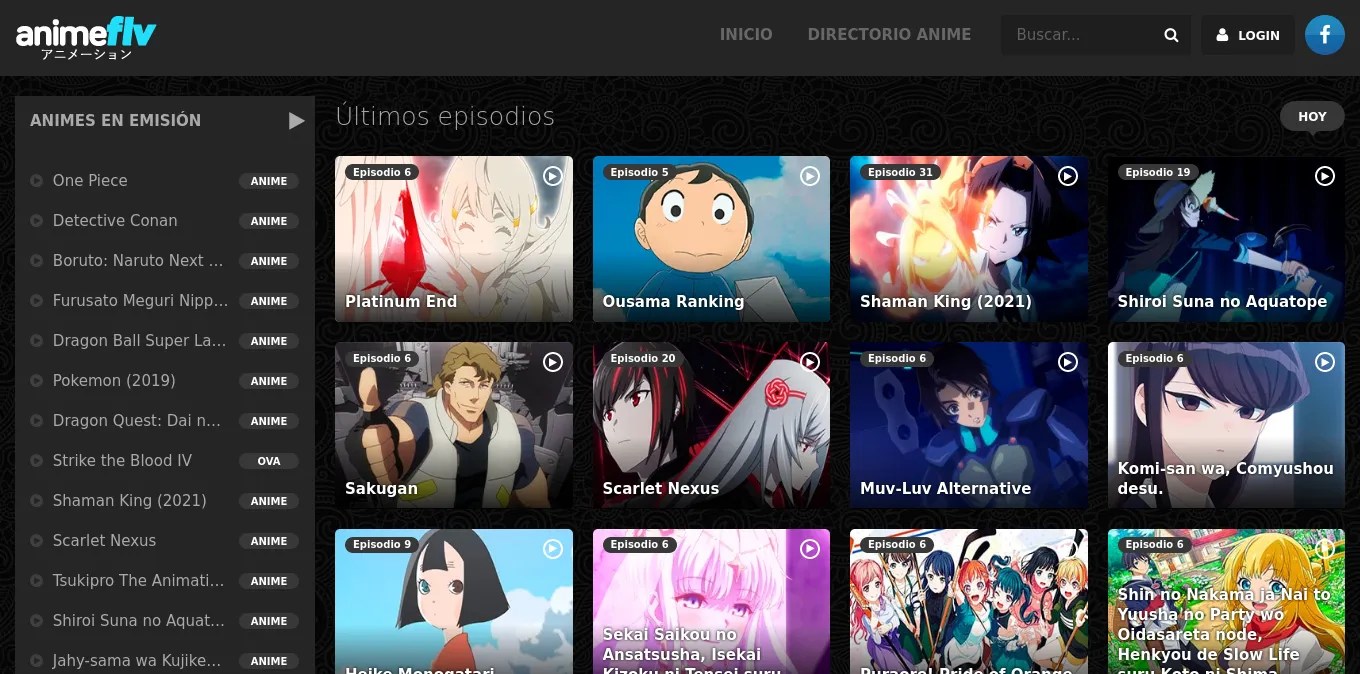The height and width of the screenshot is (674, 1360).
Task: Open Shin no Nakama ja Nai thumbnail
Action: [1226, 601]
